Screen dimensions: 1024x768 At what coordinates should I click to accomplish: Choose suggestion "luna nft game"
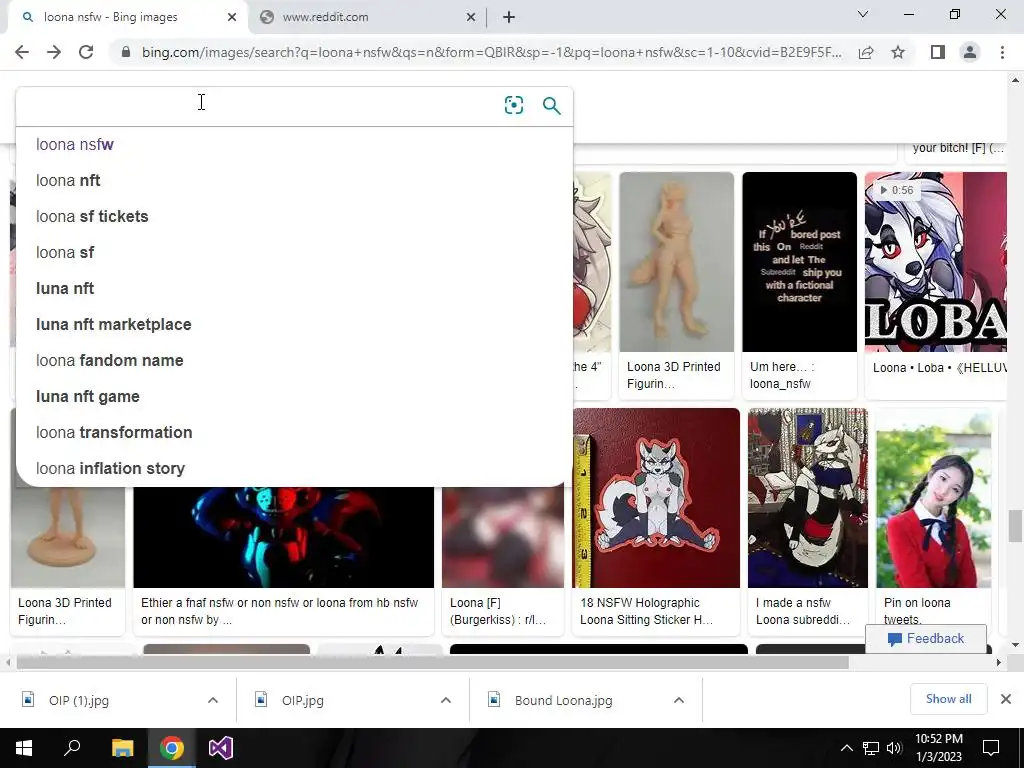[x=295, y=396]
